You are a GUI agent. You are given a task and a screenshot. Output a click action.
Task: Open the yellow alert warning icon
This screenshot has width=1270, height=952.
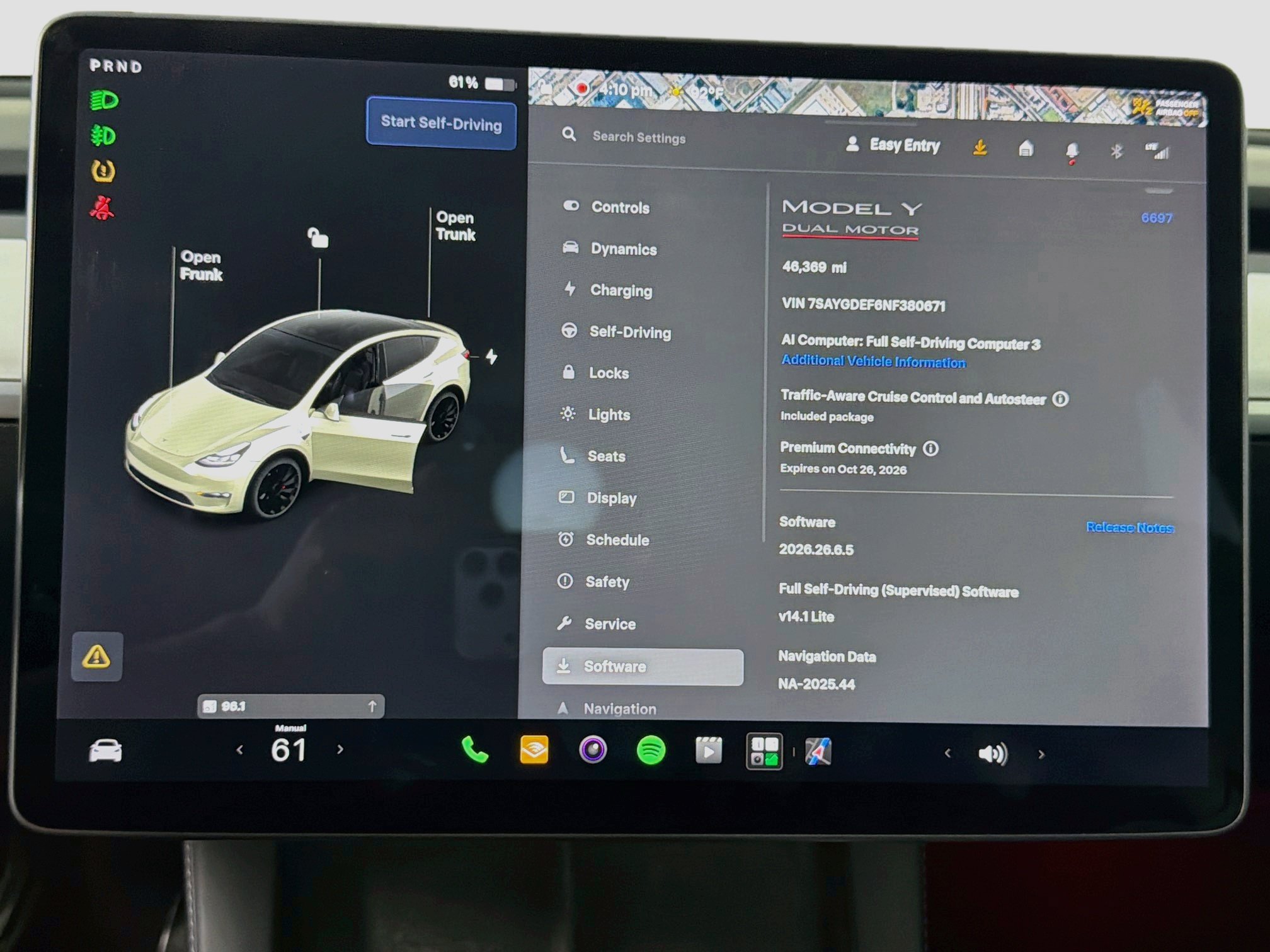[97, 657]
